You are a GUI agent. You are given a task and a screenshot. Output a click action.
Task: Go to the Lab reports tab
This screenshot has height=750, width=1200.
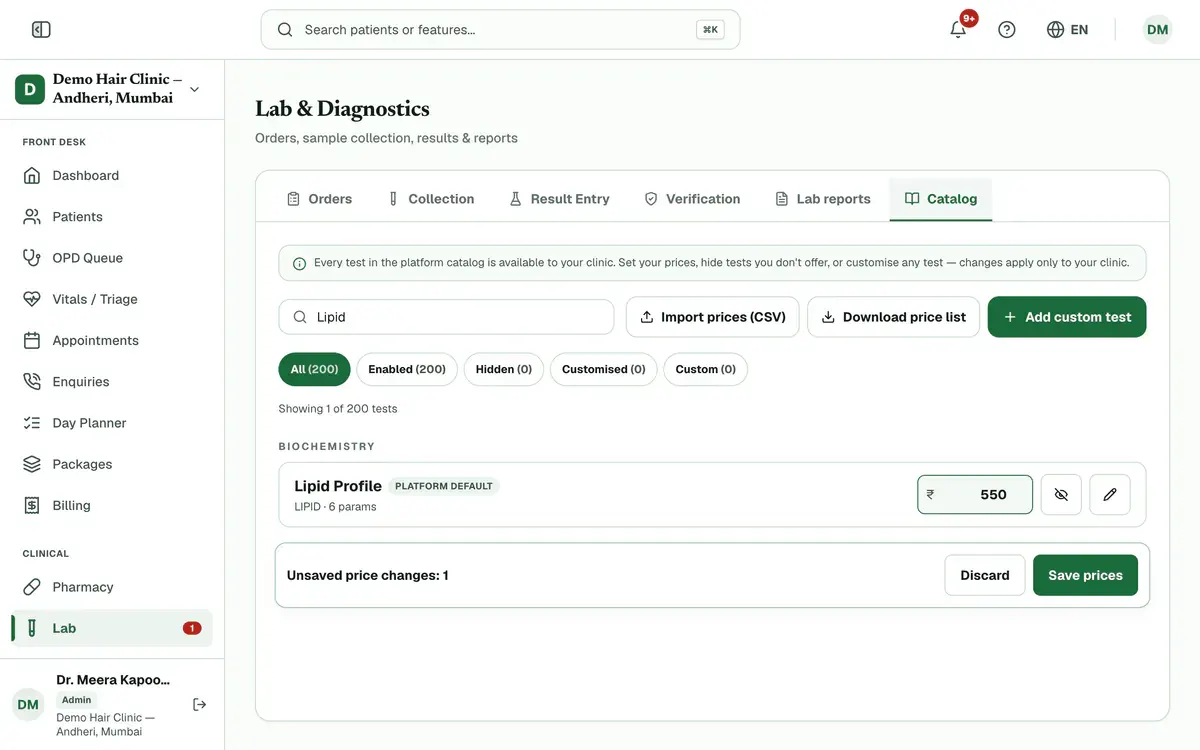[x=823, y=199]
